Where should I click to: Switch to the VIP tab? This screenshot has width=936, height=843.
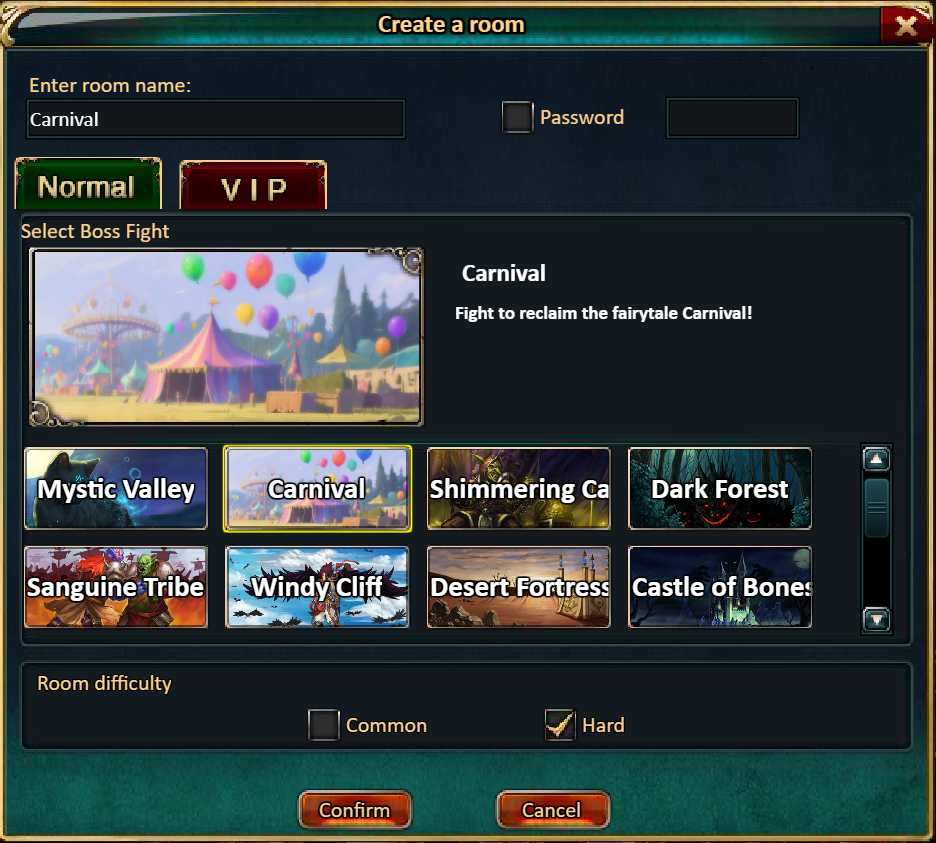253,186
